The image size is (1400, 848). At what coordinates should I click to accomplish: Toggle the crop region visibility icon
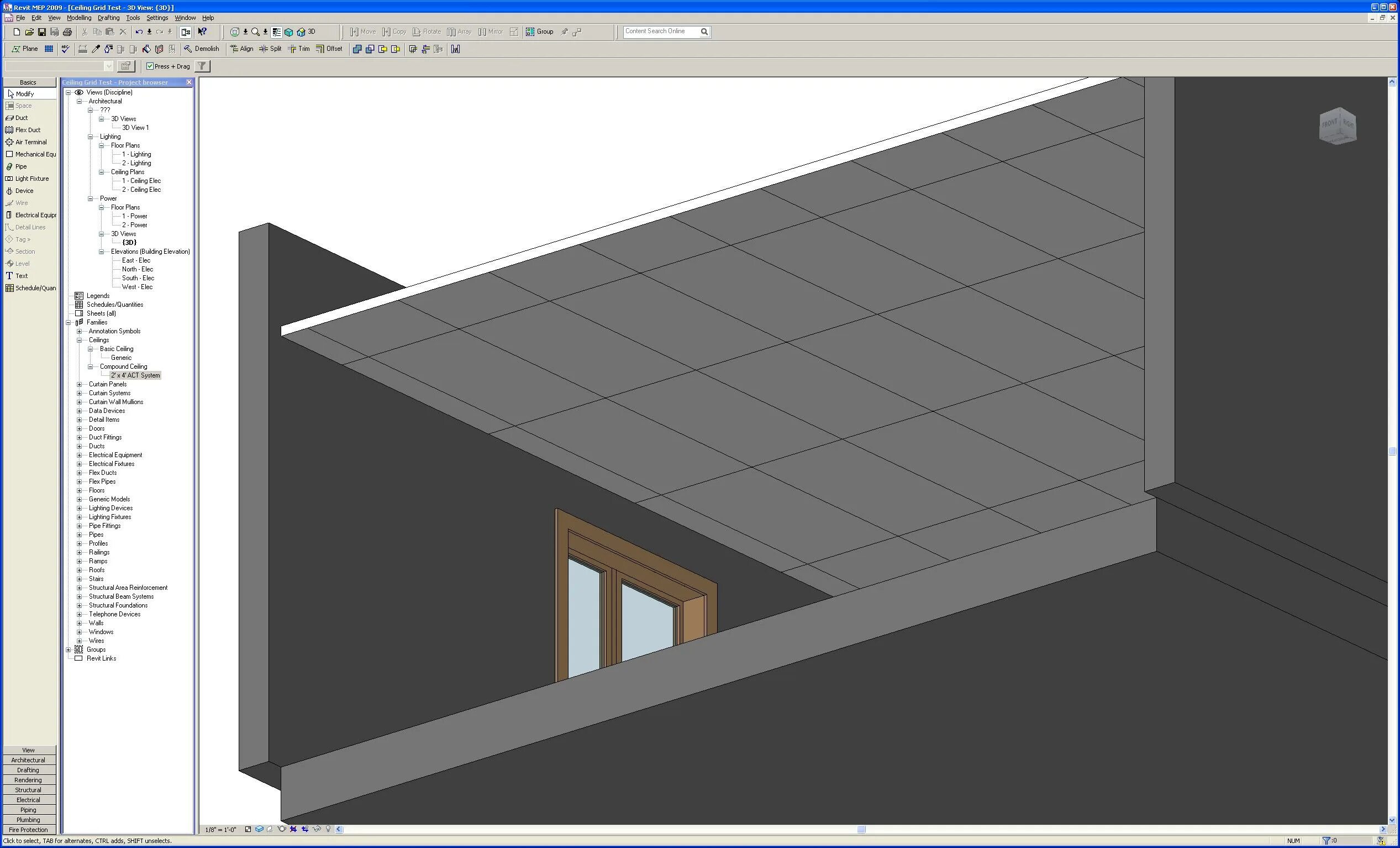305,829
